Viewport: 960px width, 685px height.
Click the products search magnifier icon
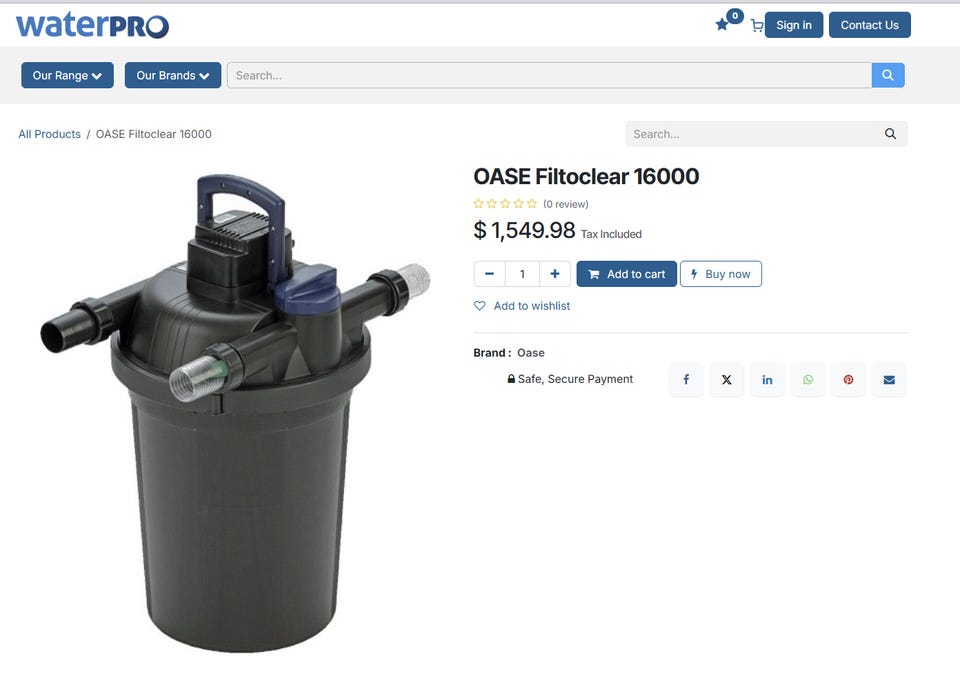pyautogui.click(x=890, y=134)
